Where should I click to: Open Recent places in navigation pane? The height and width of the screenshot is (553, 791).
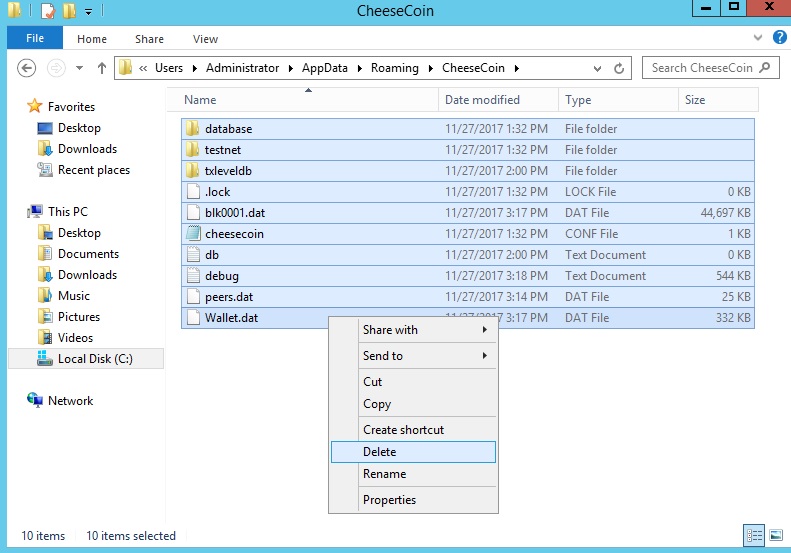tap(94, 170)
